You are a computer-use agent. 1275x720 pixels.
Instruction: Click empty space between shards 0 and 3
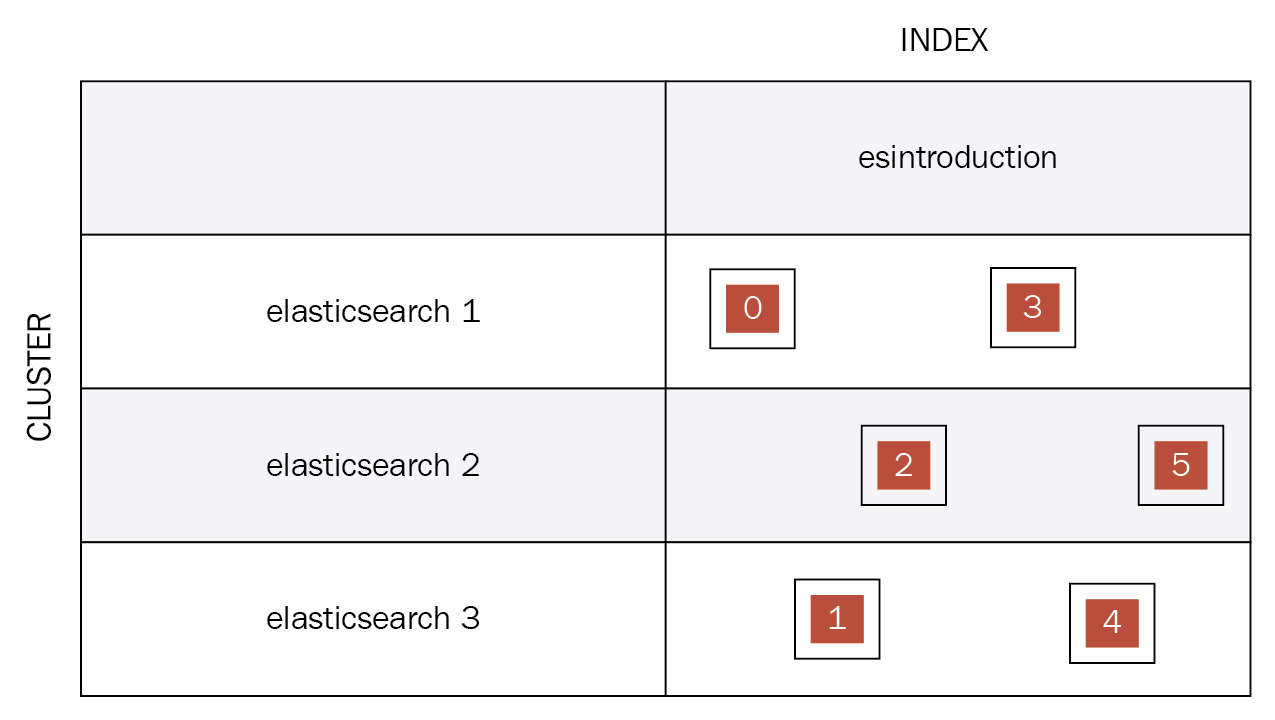(892, 308)
